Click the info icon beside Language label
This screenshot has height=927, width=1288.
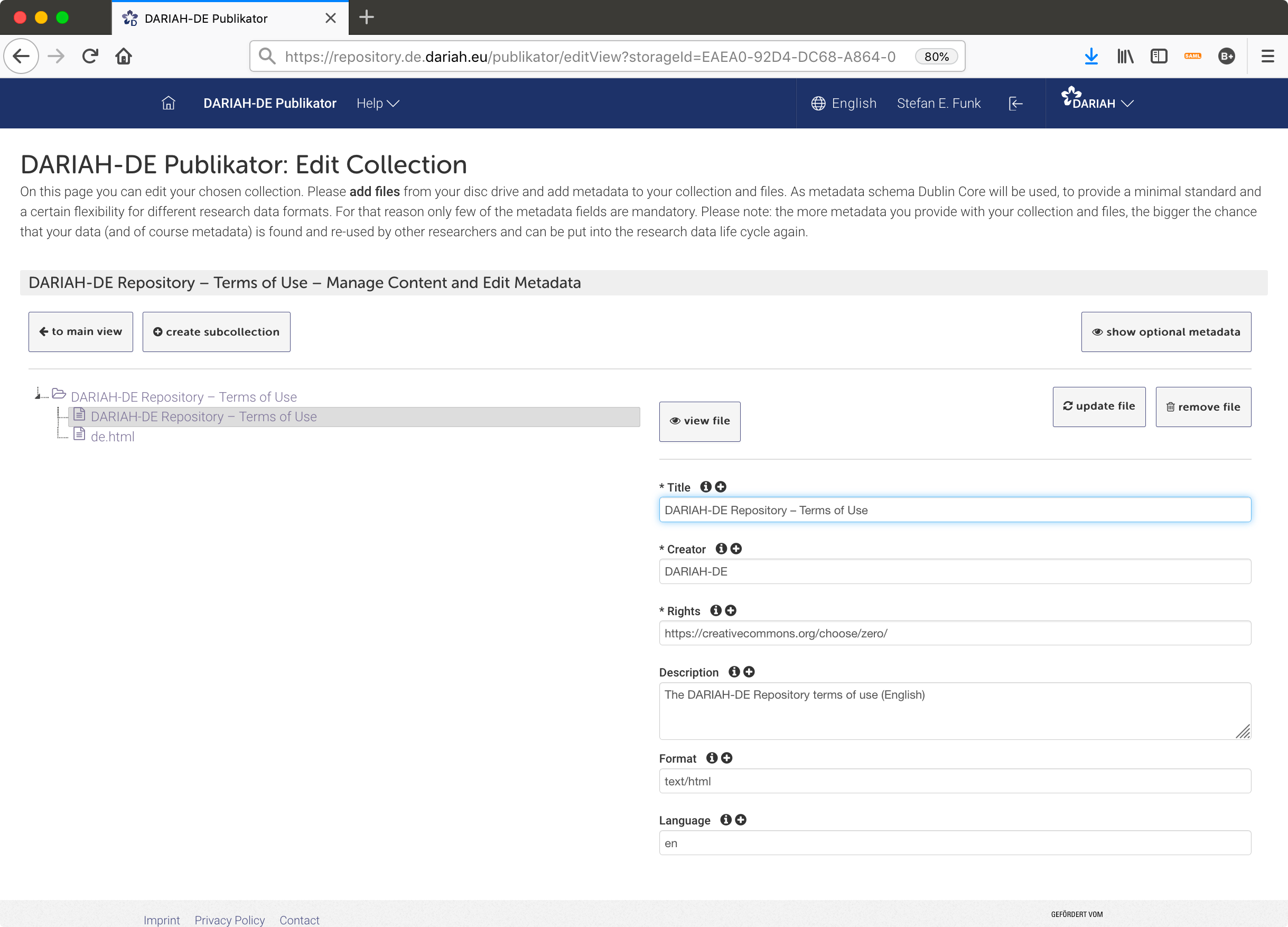click(x=725, y=819)
